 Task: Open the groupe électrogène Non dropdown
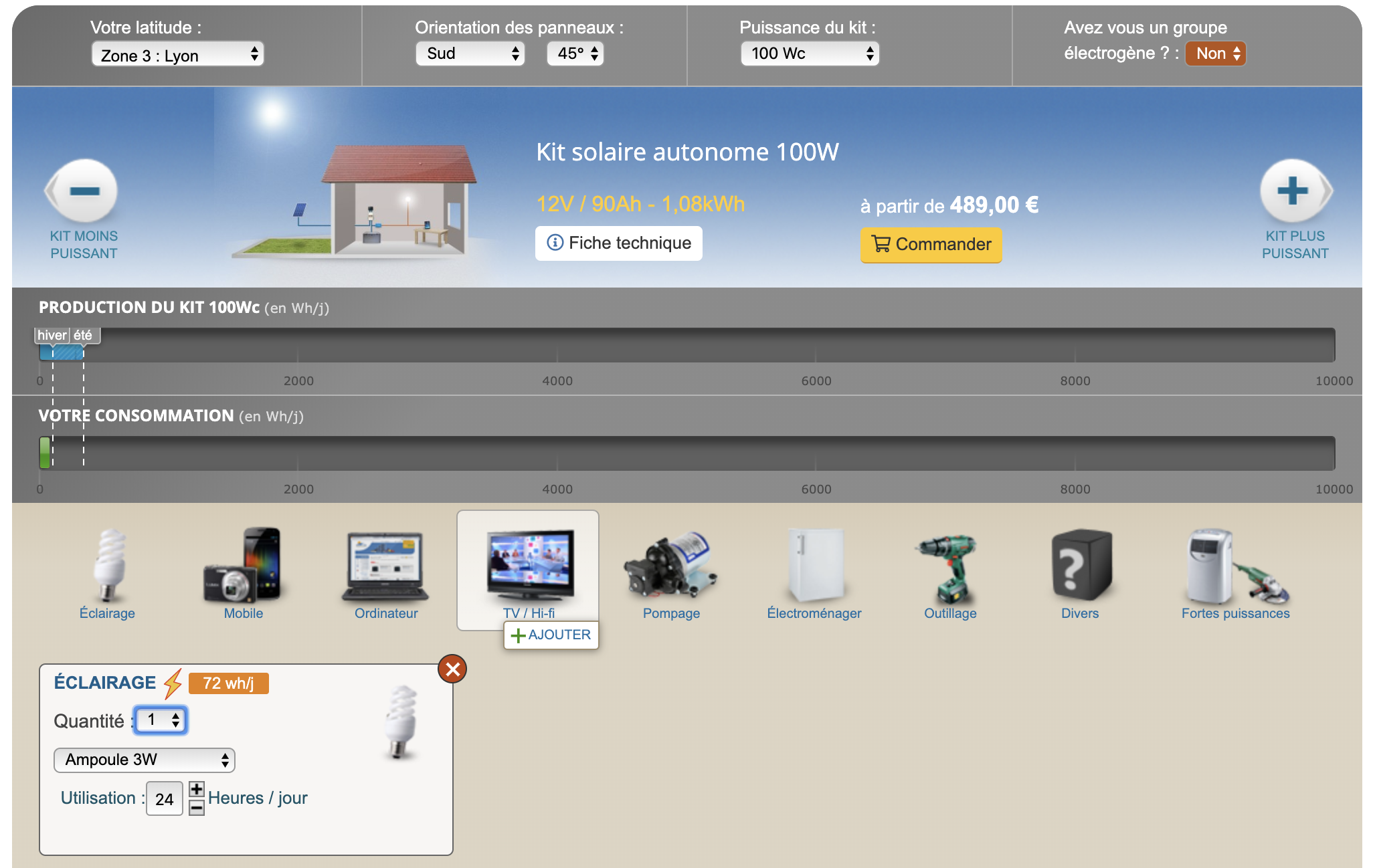point(1215,53)
